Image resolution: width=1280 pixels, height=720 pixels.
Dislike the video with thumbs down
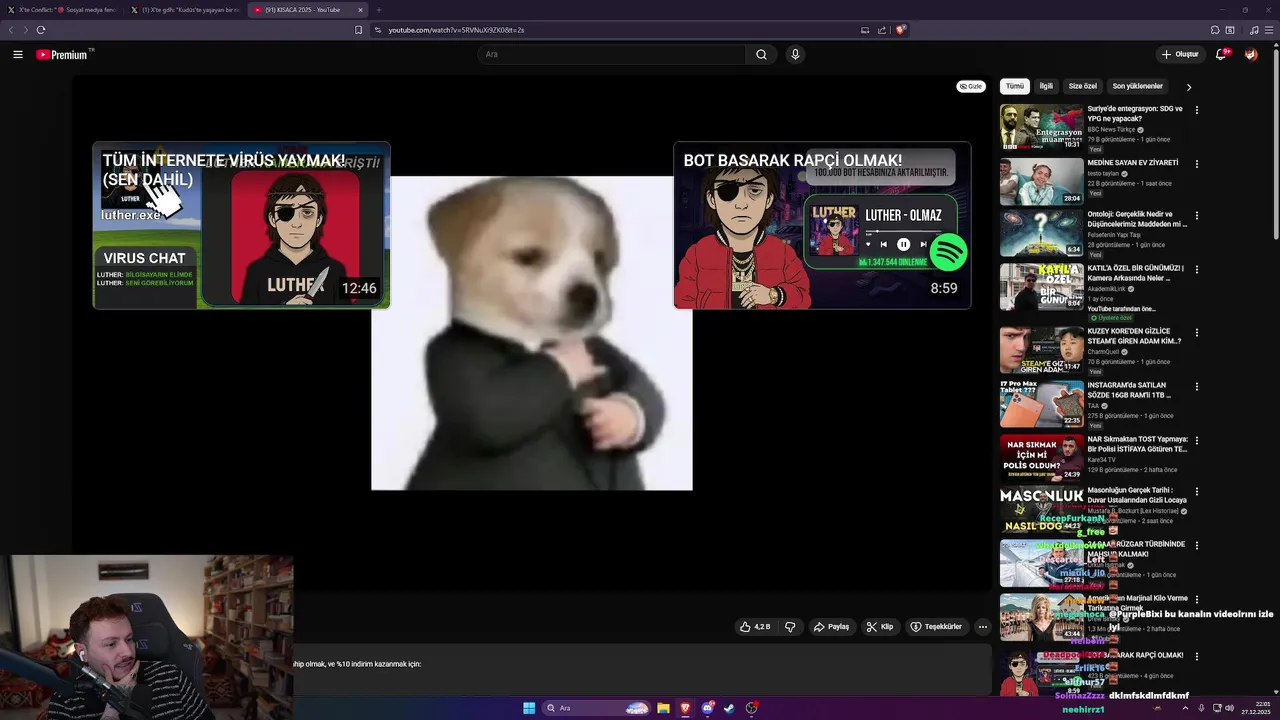coord(790,627)
